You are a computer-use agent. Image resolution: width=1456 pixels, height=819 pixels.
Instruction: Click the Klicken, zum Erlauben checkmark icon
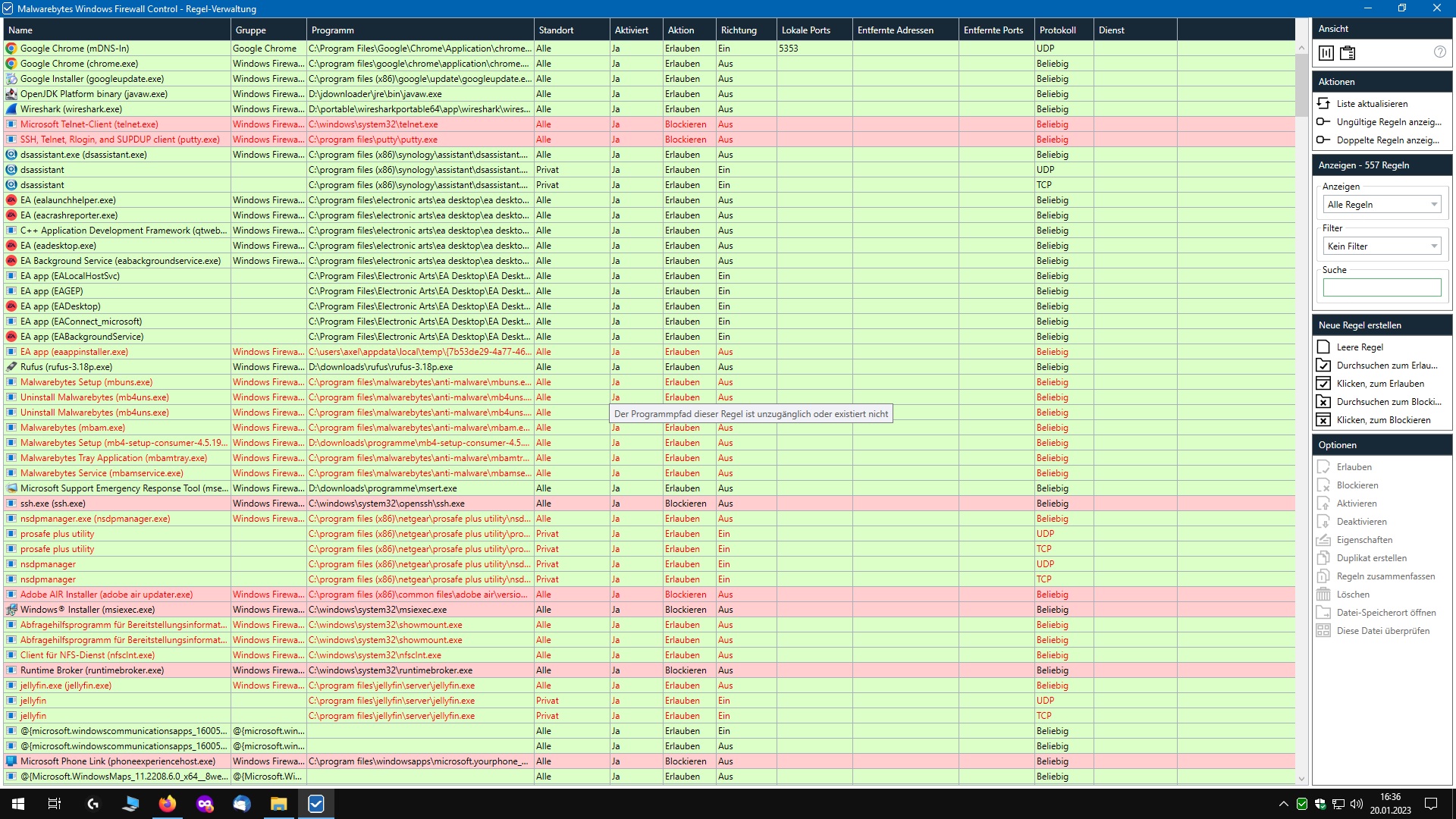coord(1323,383)
